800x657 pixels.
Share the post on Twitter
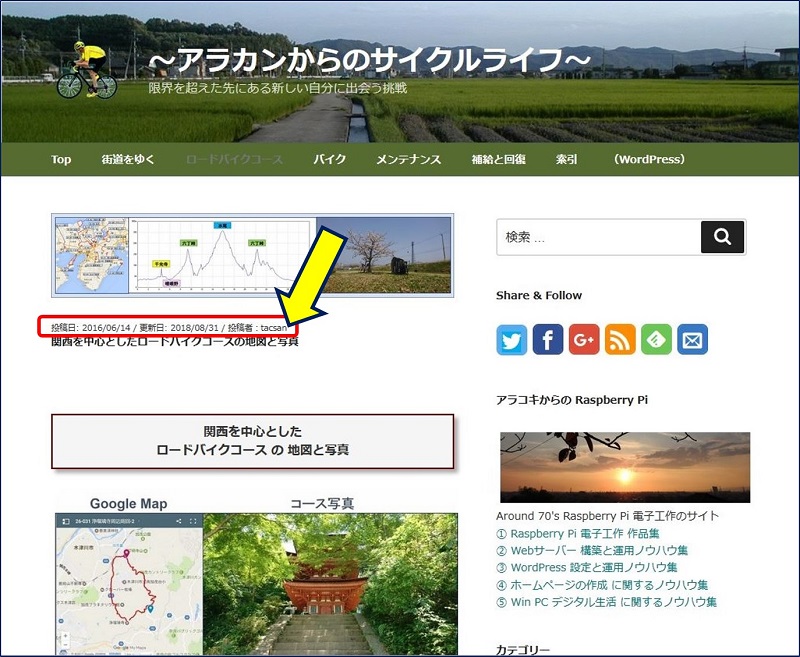coord(511,340)
